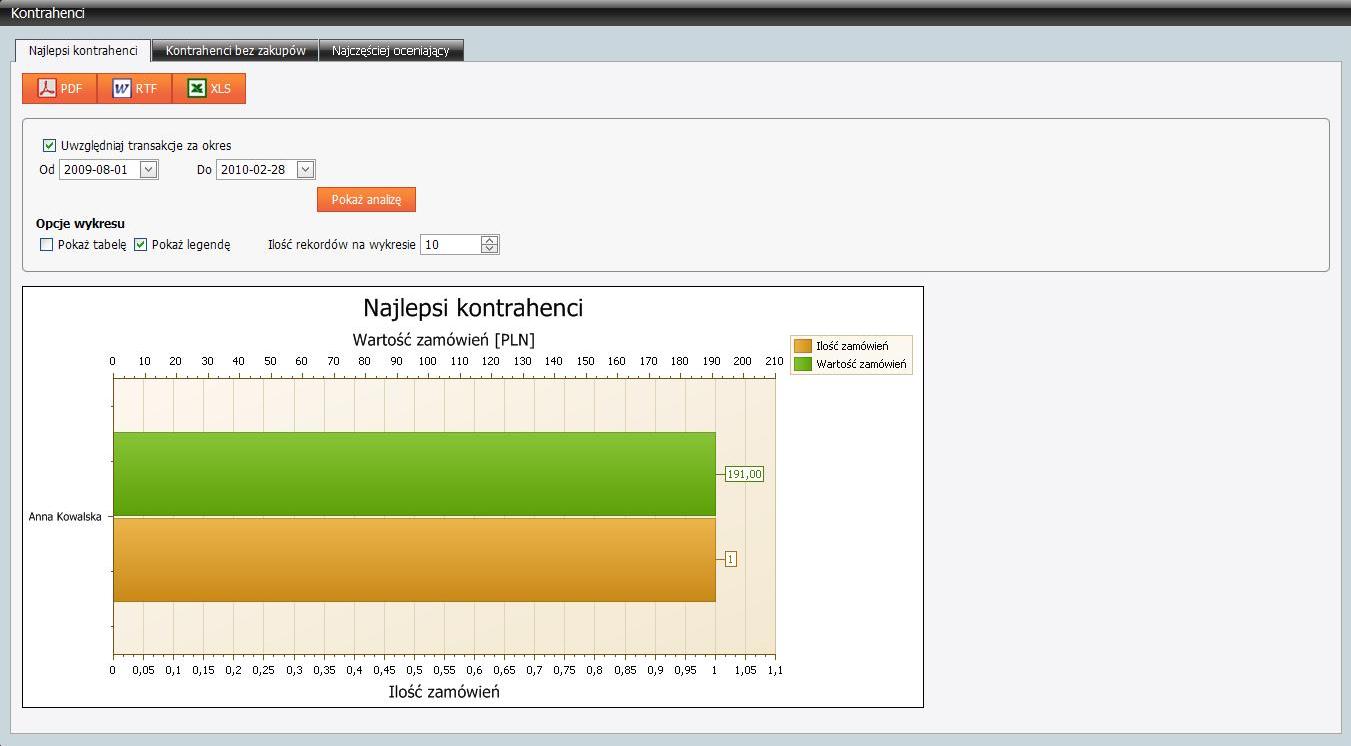This screenshot has width=1351, height=746.
Task: Click the Kontrahenci window title
Action: click(48, 13)
